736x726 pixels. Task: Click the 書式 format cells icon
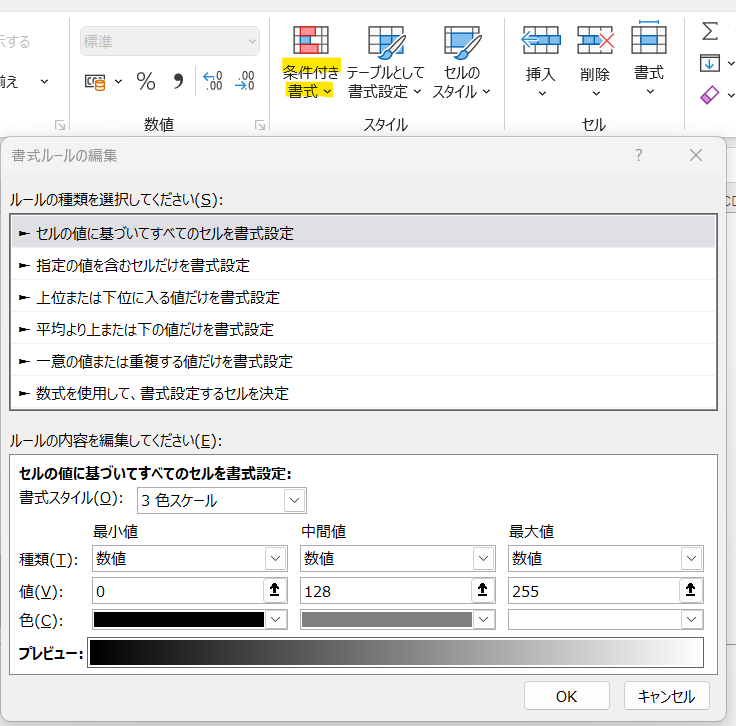649,40
